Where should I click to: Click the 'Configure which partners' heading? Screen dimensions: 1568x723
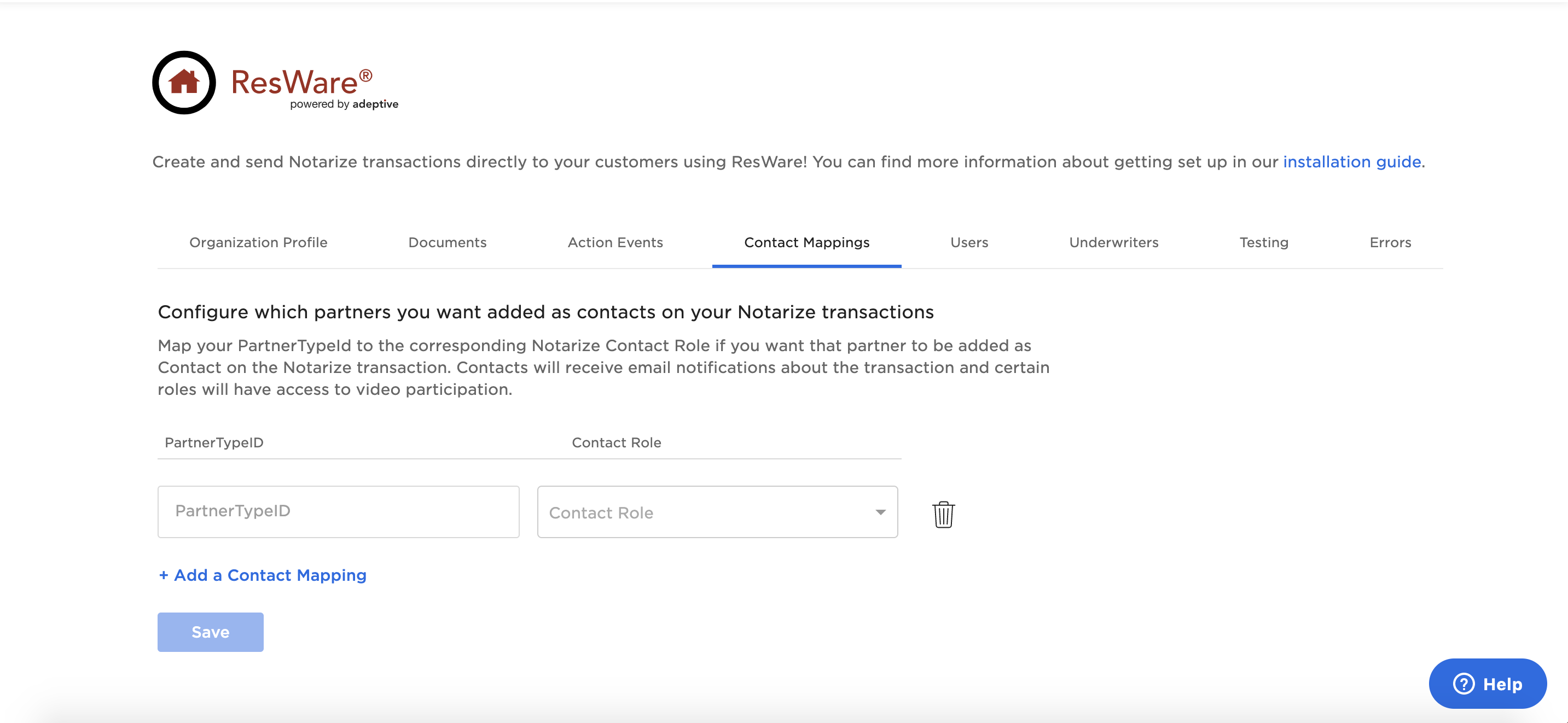[545, 312]
